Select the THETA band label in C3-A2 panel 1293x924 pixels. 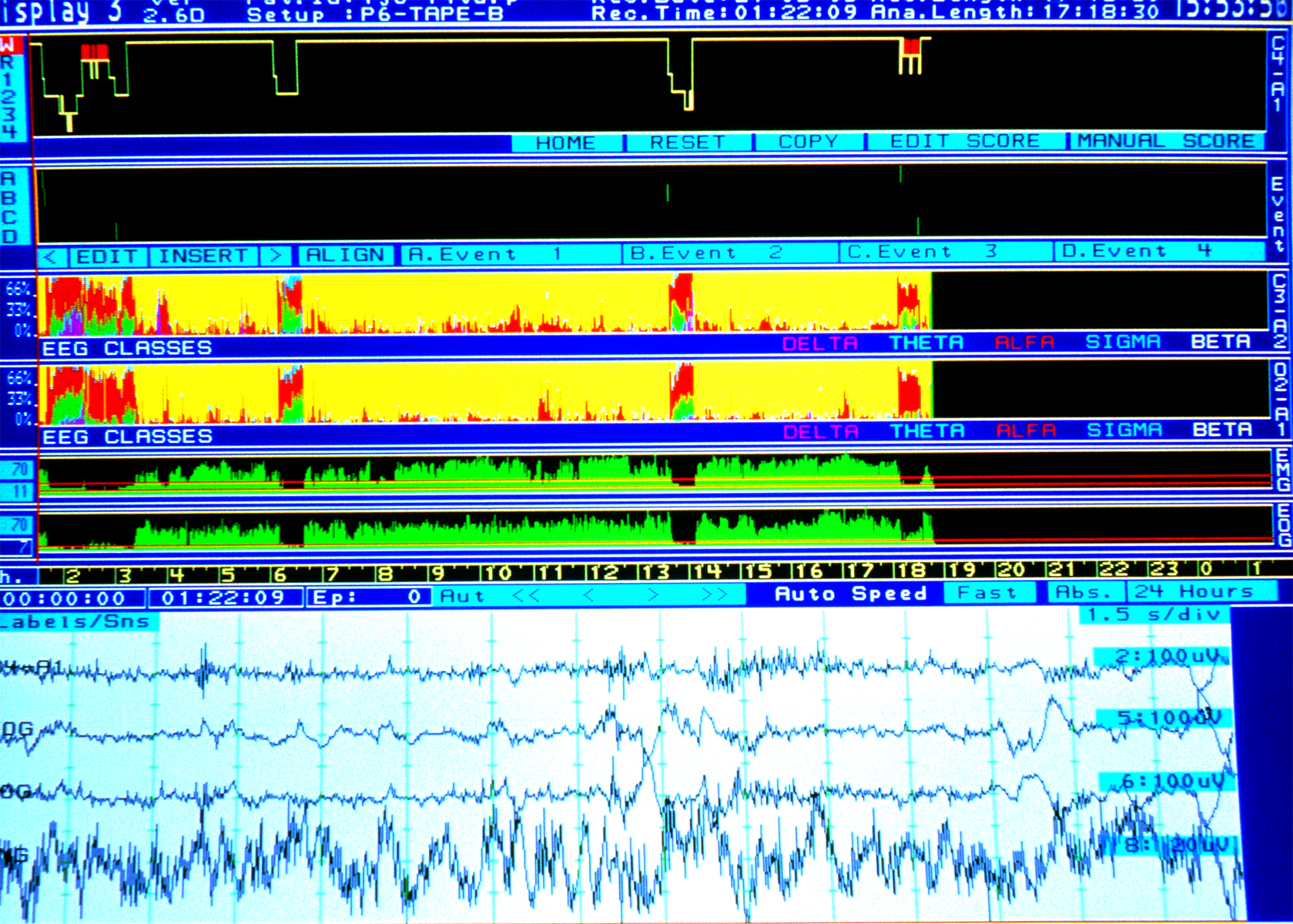click(926, 343)
